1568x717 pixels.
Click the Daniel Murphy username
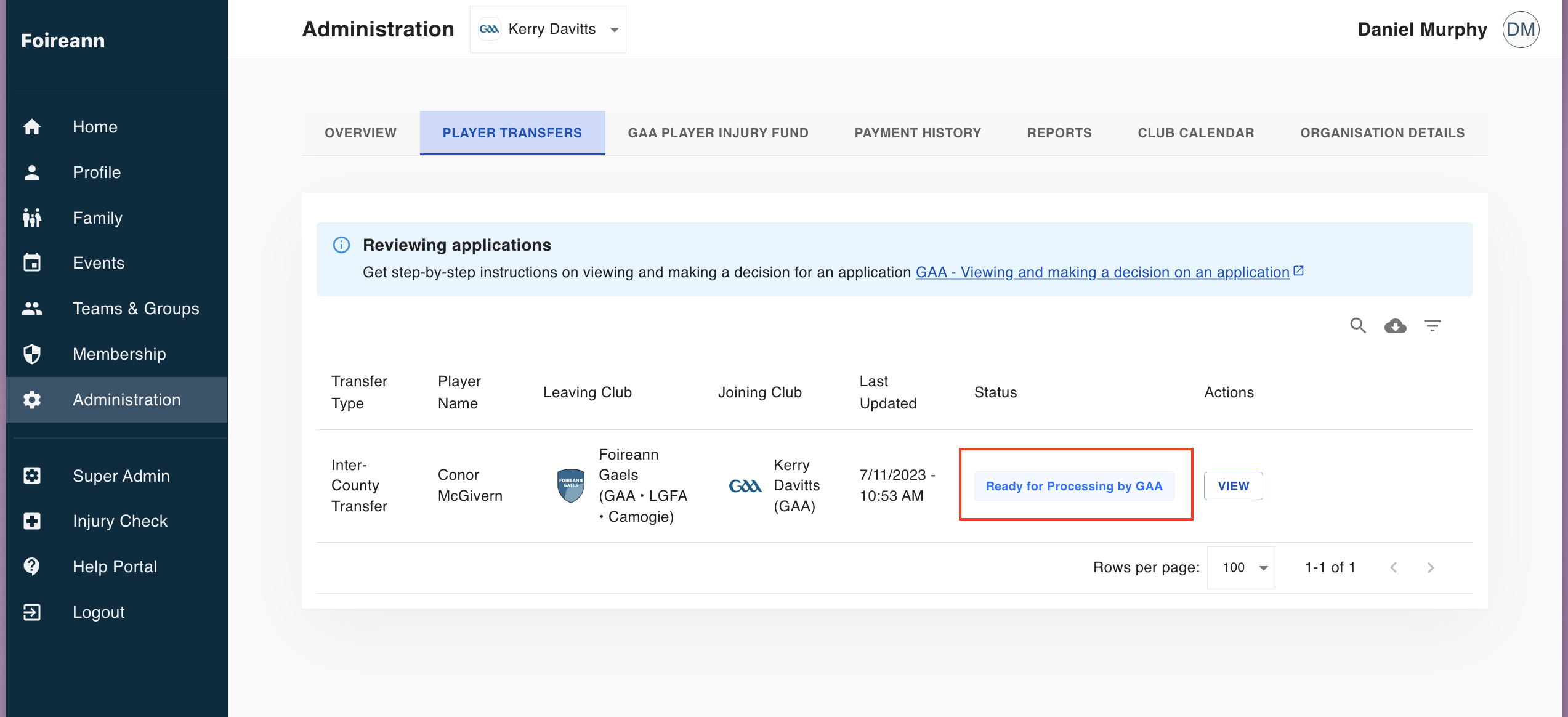click(x=1422, y=30)
